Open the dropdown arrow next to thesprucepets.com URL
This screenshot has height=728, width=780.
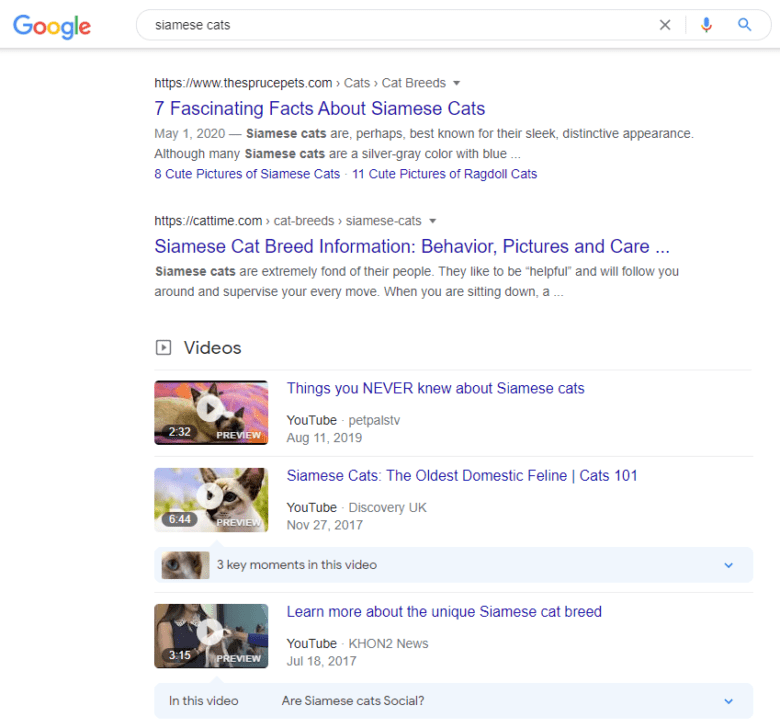coord(456,83)
